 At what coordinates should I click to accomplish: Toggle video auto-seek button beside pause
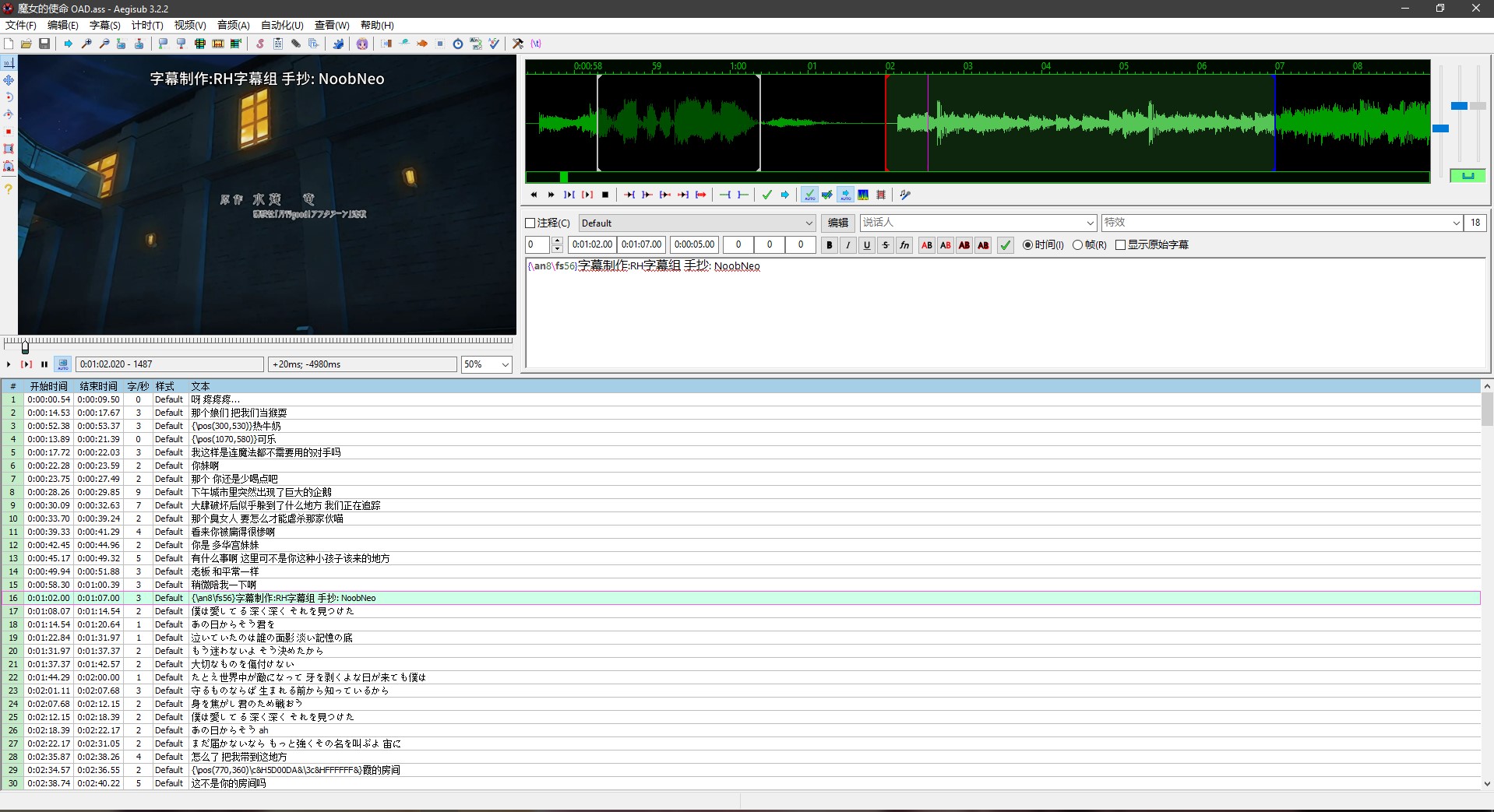pyautogui.click(x=63, y=364)
